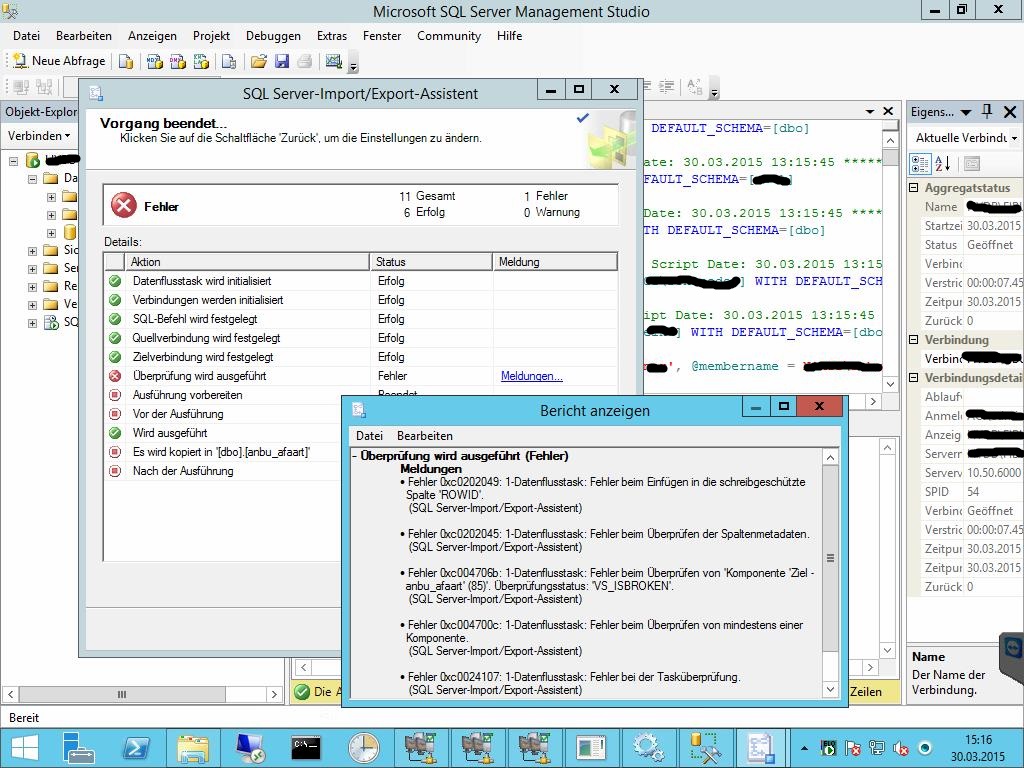Open the Datei menu in Management Studio

pos(26,36)
